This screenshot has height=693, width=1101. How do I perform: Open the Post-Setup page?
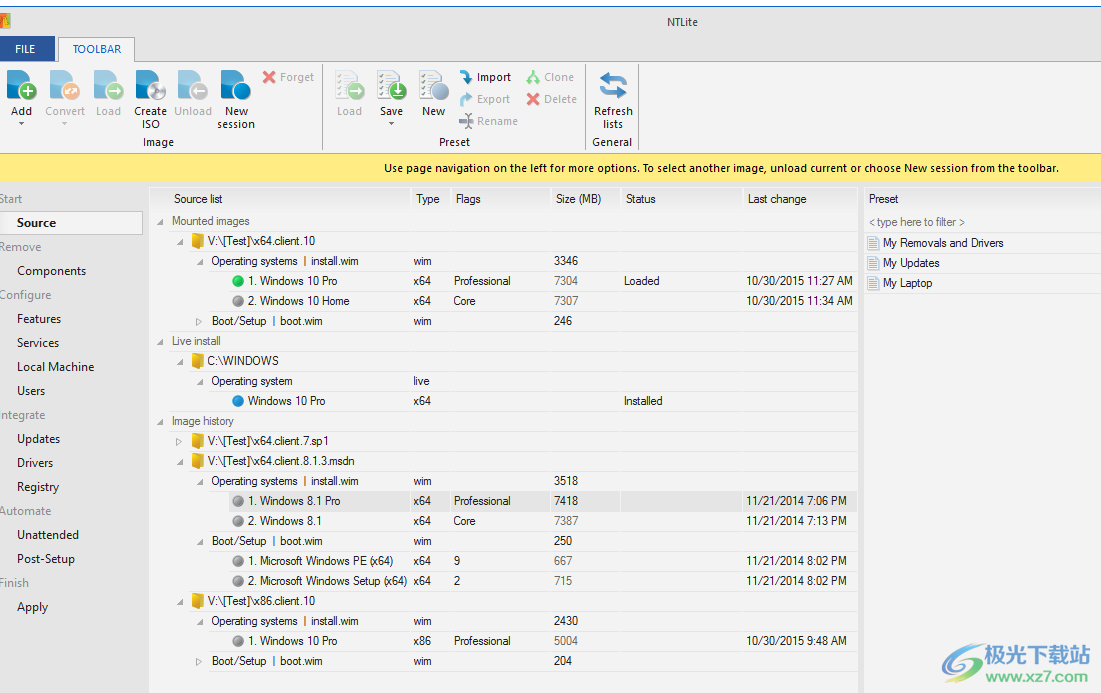(x=46, y=559)
